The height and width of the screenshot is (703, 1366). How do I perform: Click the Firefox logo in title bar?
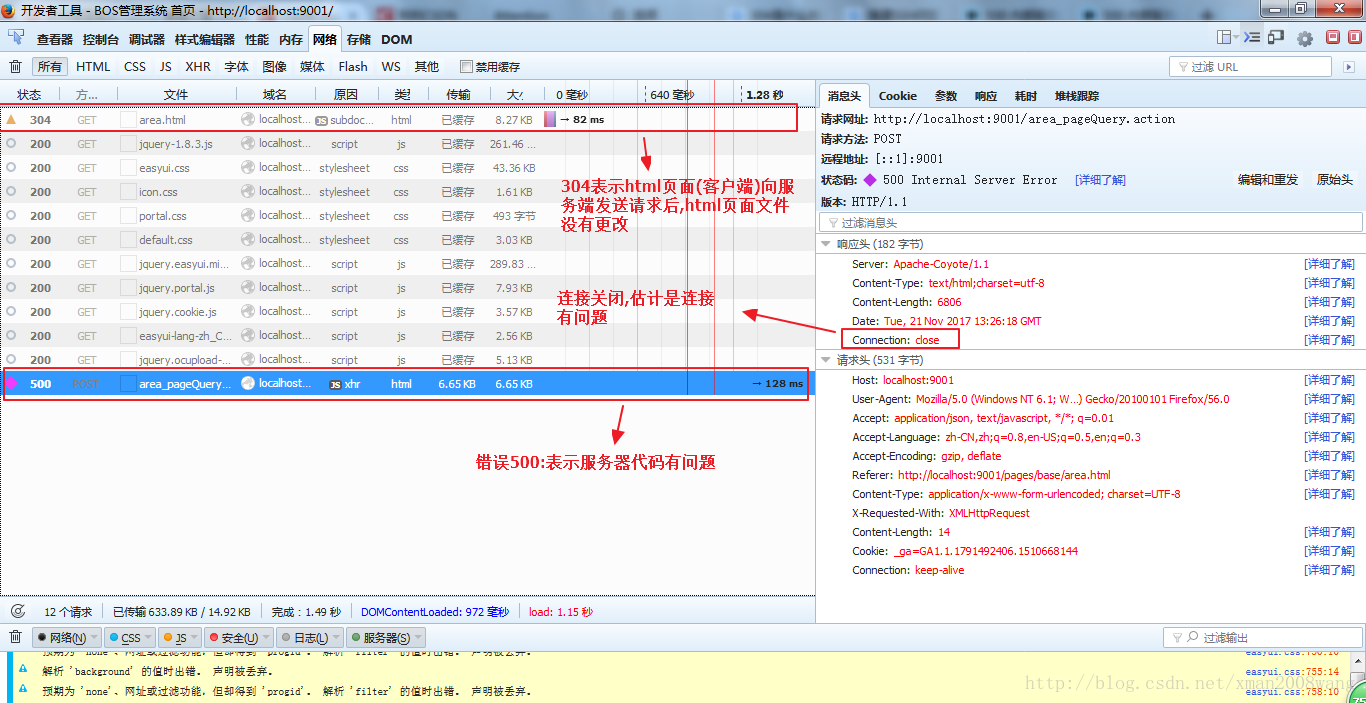pyautogui.click(x=9, y=9)
